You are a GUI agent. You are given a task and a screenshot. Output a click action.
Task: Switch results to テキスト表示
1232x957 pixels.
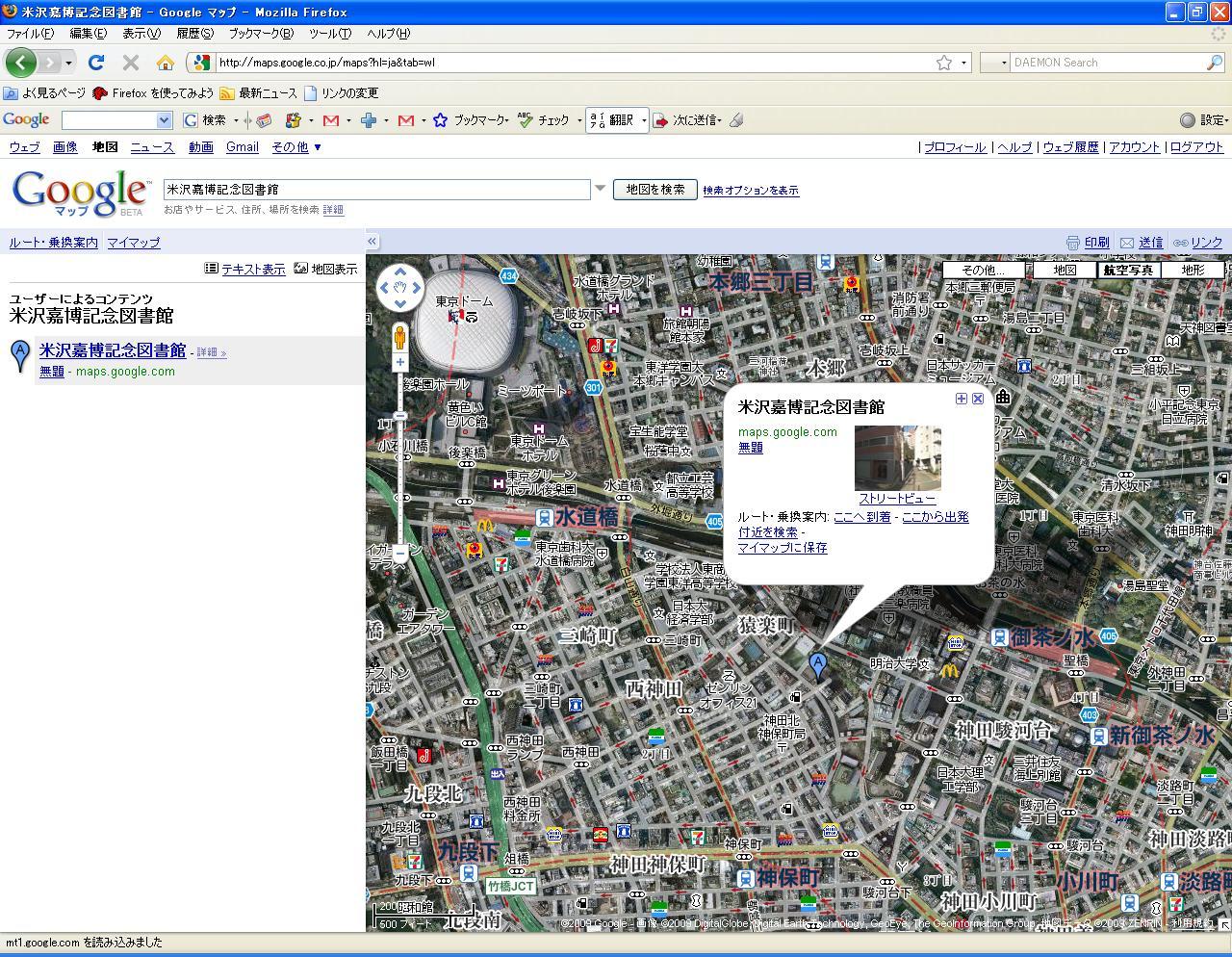[253, 270]
